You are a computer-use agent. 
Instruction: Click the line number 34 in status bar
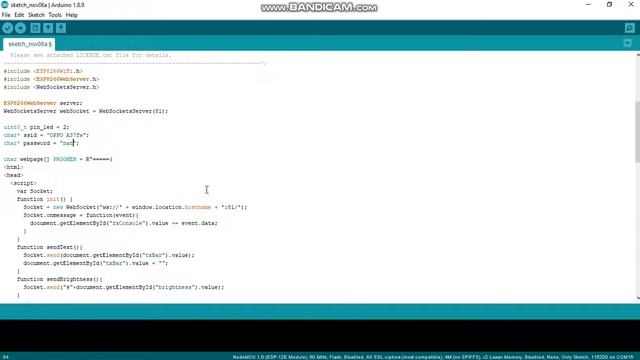5,357
